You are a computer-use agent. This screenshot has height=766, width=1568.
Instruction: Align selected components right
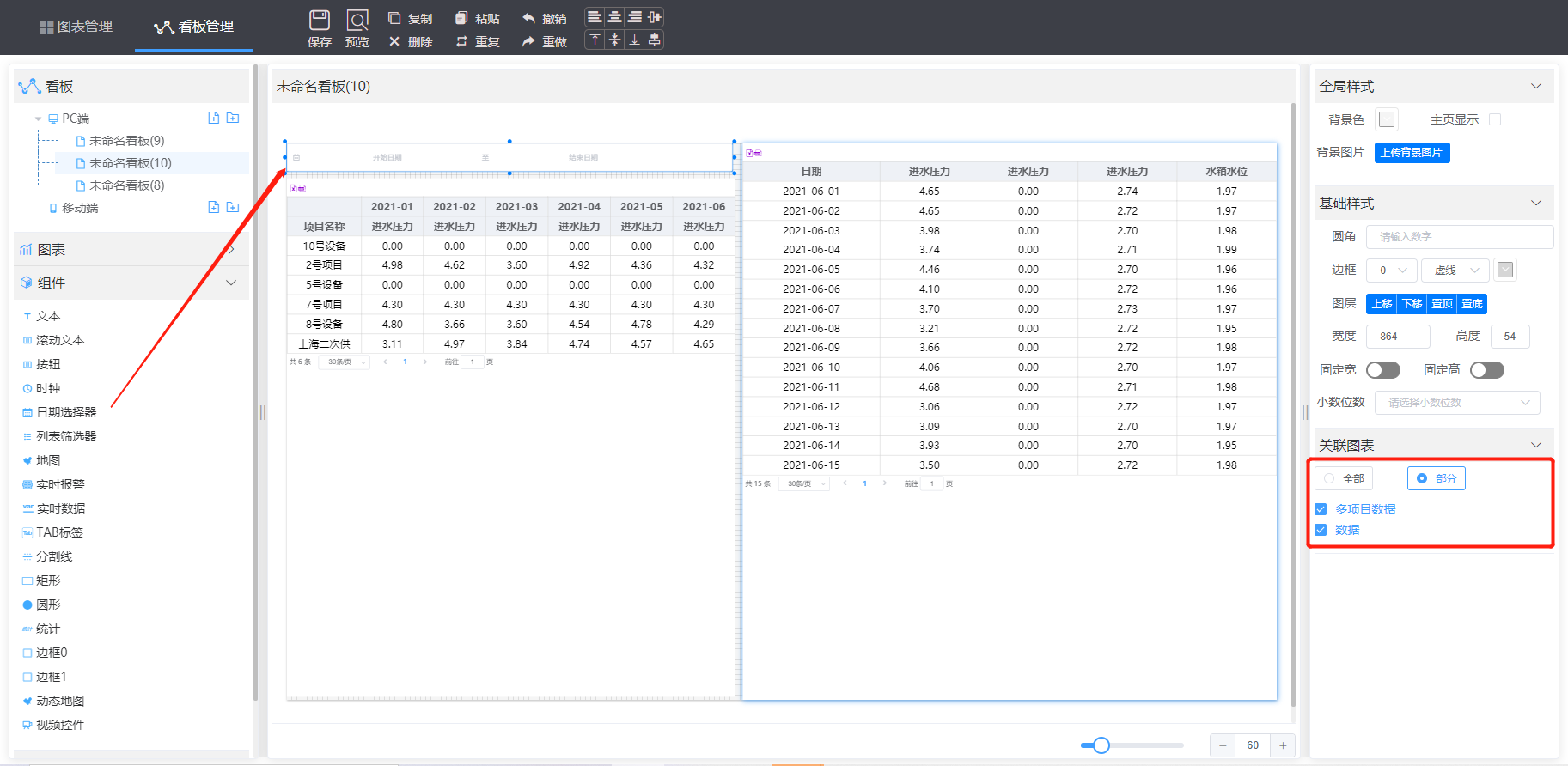click(x=634, y=17)
